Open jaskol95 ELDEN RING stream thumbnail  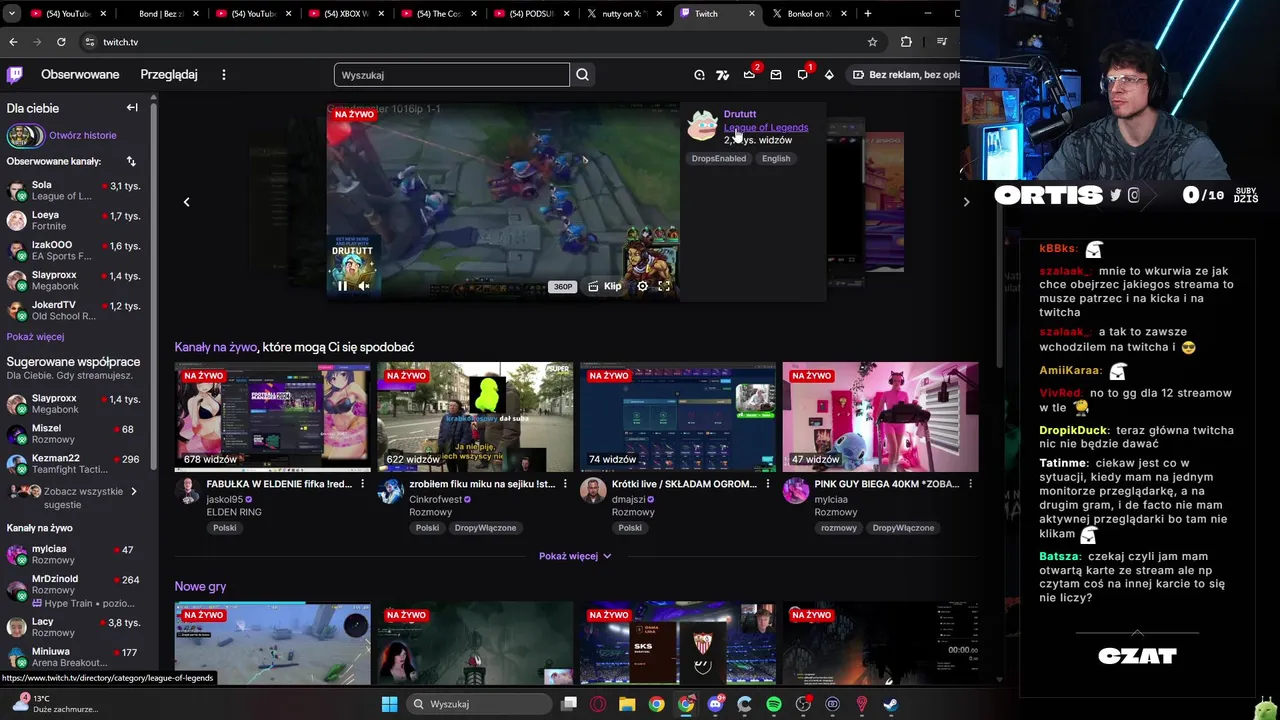coord(273,417)
